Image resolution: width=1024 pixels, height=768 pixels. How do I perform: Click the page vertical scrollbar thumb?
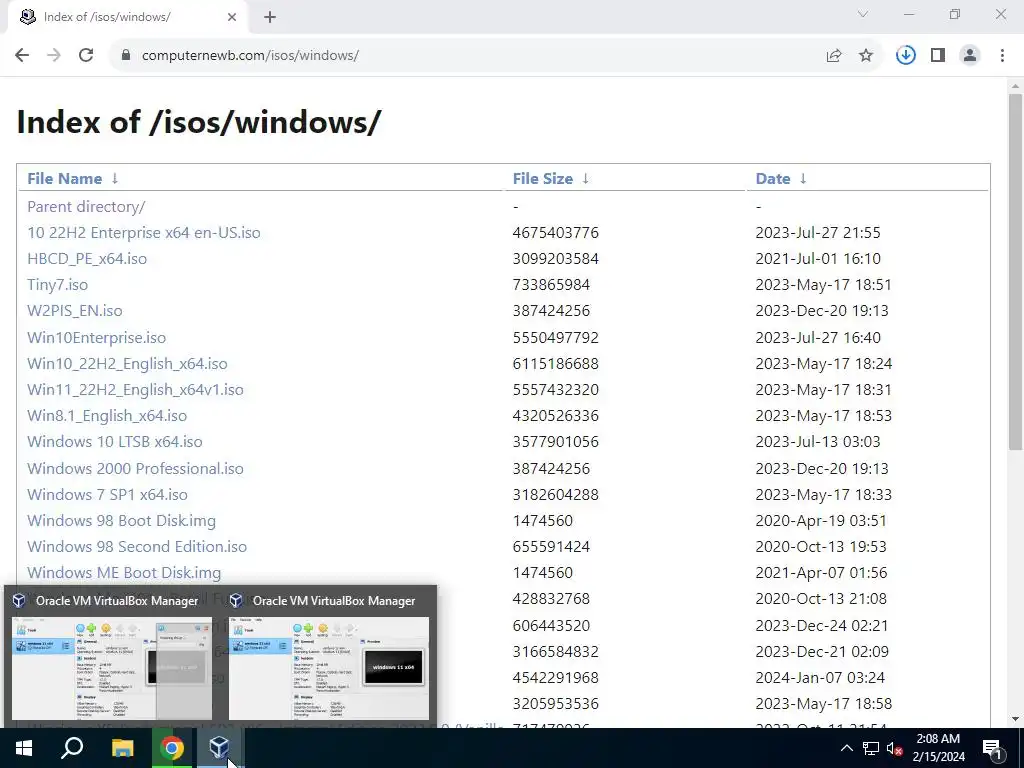point(1015,272)
